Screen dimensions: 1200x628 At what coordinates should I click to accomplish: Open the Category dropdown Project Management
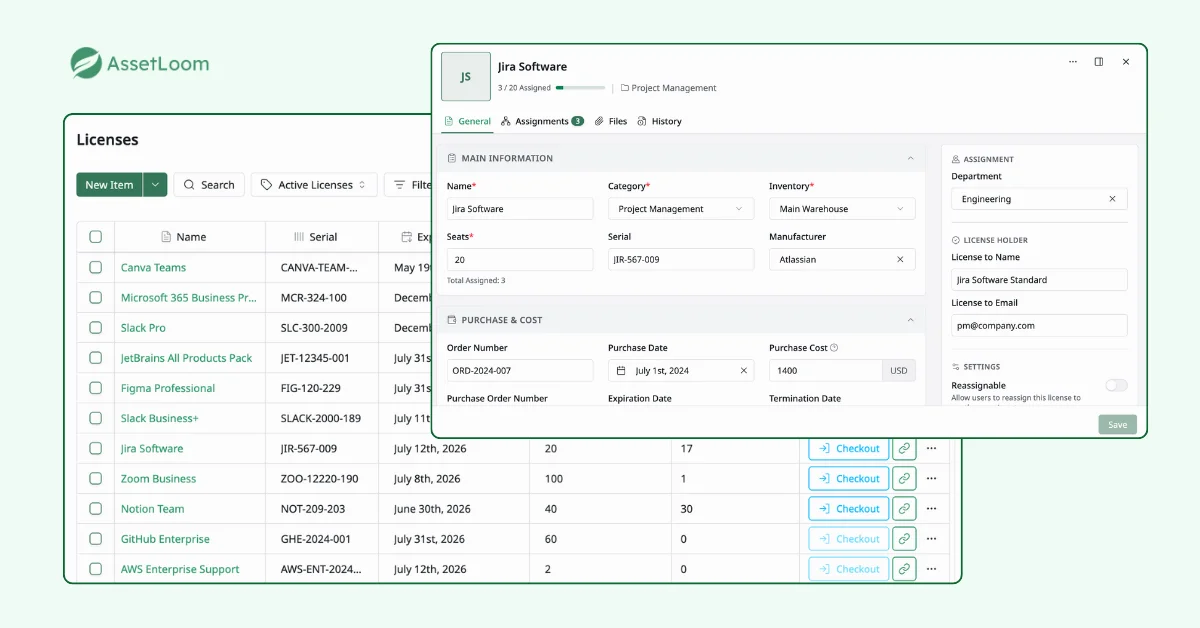681,209
